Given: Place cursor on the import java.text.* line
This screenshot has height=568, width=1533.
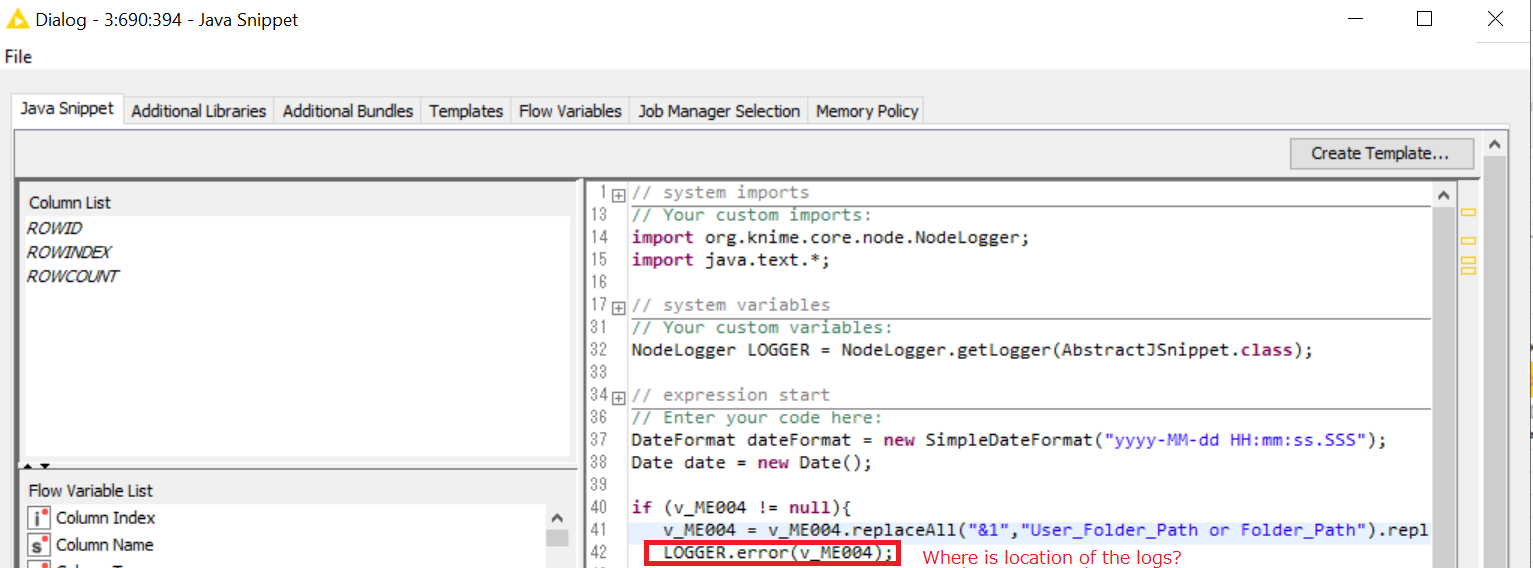Looking at the screenshot, I should pos(731,260).
